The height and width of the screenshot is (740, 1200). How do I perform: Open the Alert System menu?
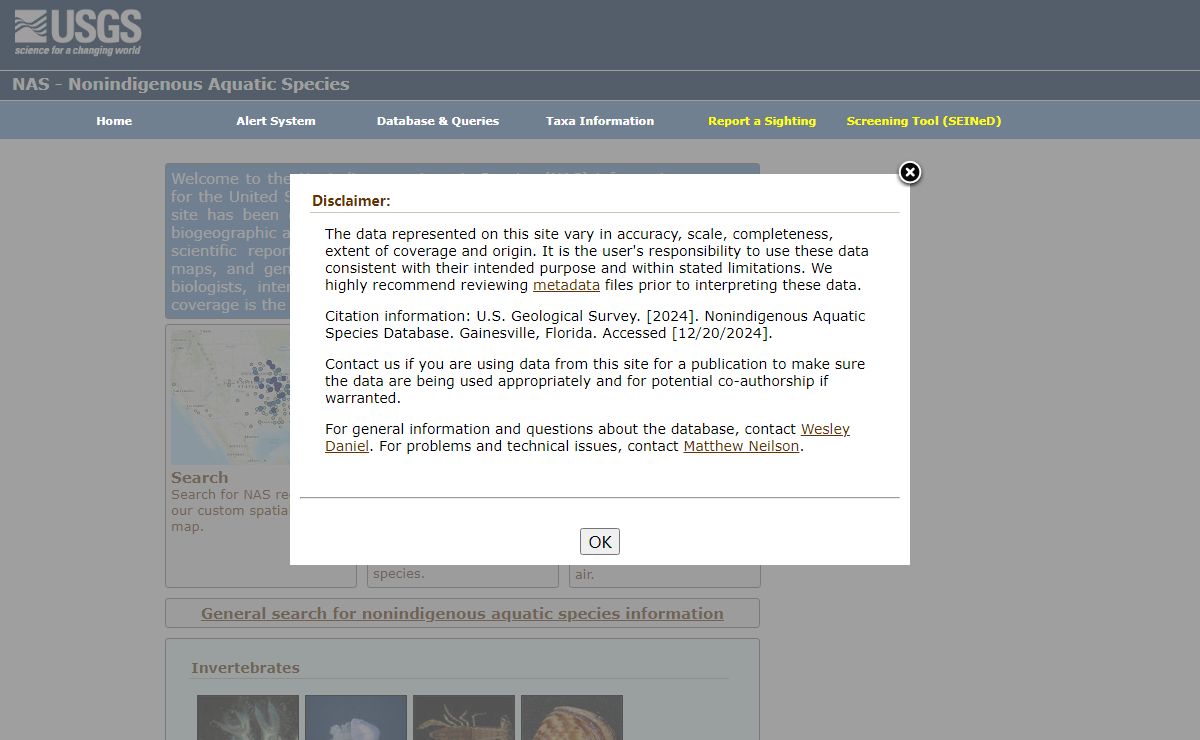[276, 121]
